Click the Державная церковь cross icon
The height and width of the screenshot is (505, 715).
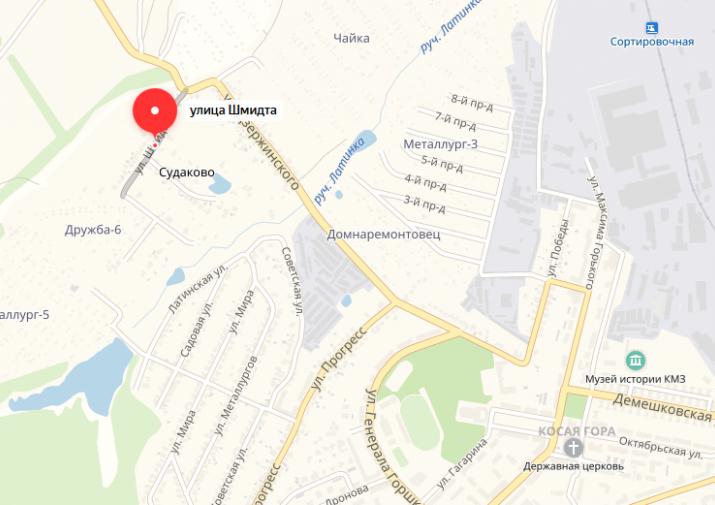point(573,448)
